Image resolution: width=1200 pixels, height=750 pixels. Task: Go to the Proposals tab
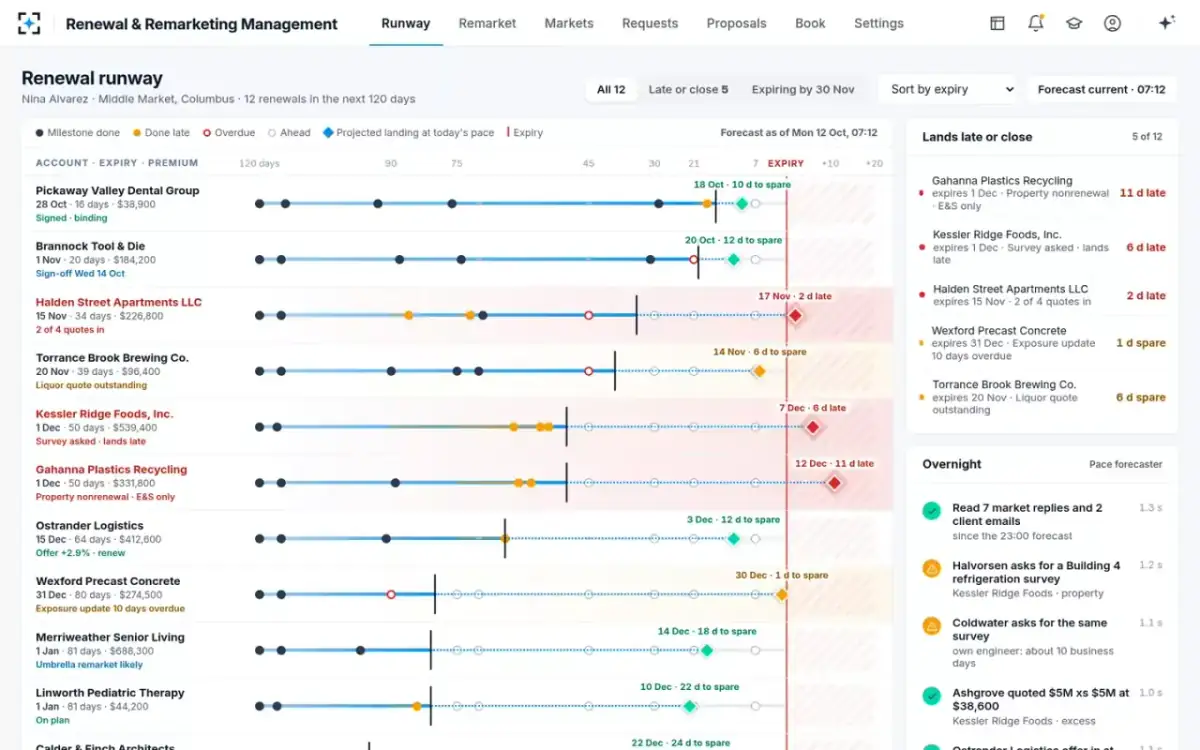pyautogui.click(x=736, y=23)
